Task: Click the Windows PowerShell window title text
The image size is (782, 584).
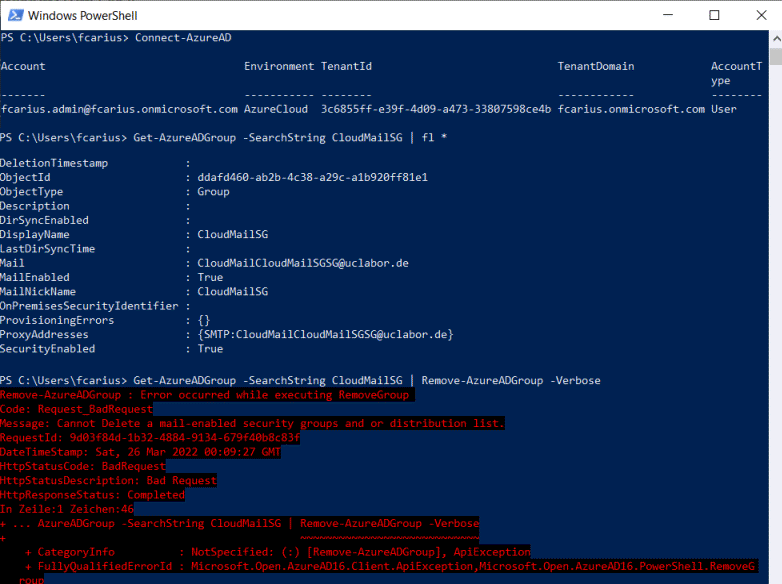Action: [82, 15]
